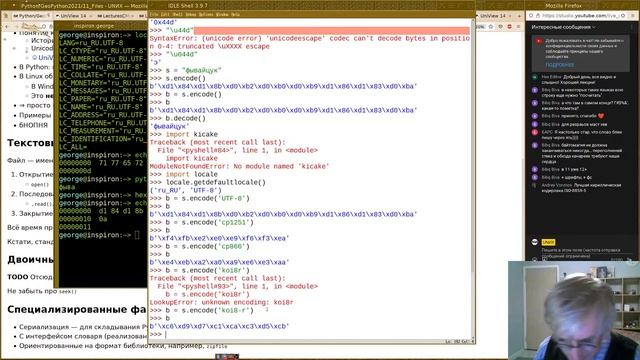
Task: Click the shield extension icon in Firefox toolbar
Action: (x=500, y=27)
